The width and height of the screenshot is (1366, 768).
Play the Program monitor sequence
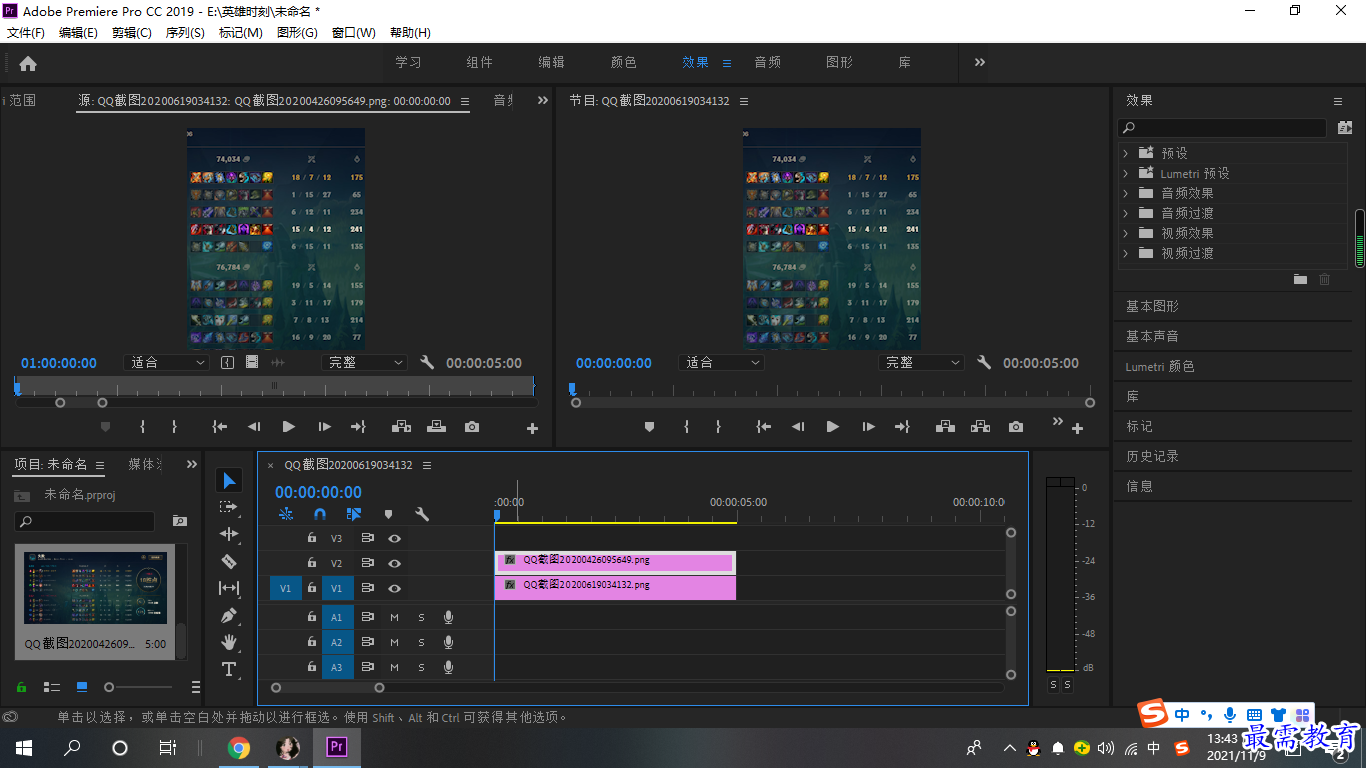point(832,427)
